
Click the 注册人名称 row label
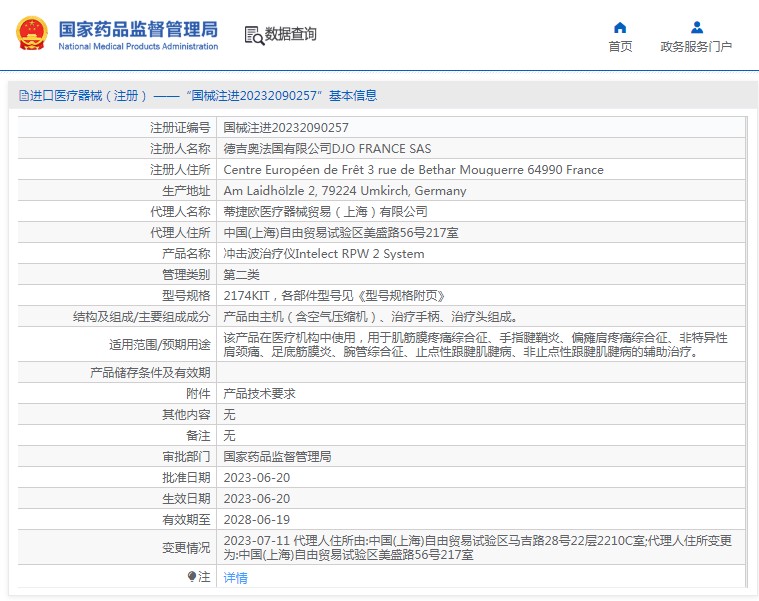pyautogui.click(x=180, y=149)
